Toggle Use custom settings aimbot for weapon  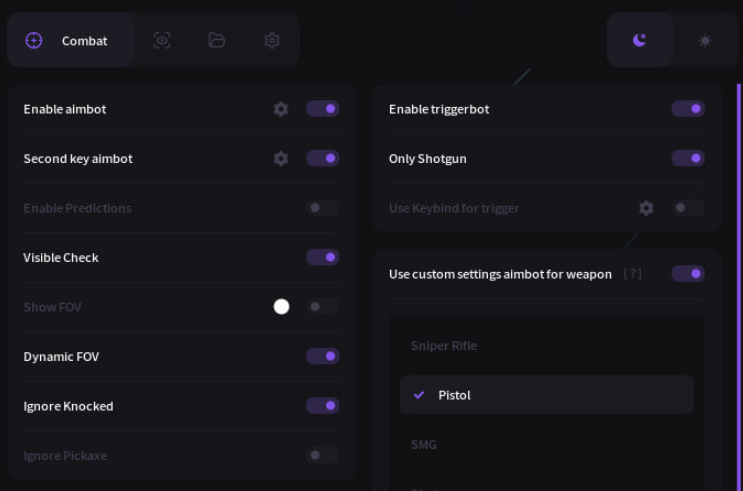pos(688,273)
